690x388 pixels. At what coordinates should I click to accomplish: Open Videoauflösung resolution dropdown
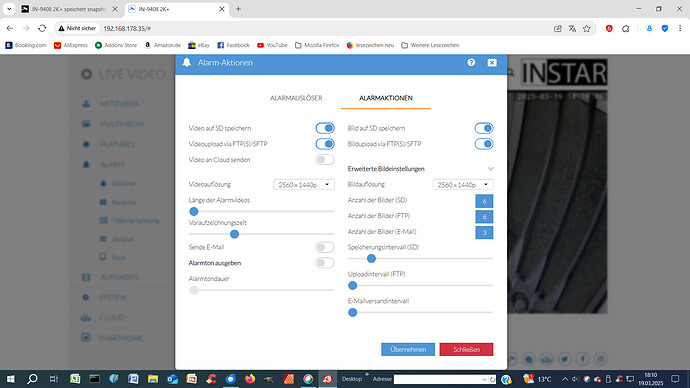[x=304, y=185]
